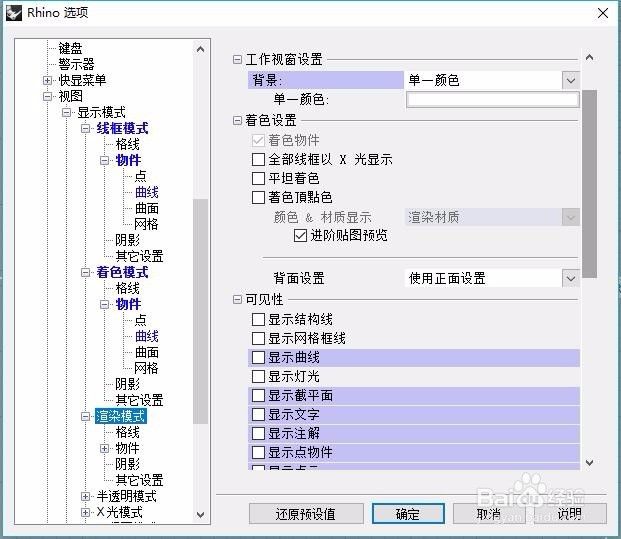Image resolution: width=621 pixels, height=539 pixels.
Task: Collapse the 可见性 section
Action: tap(237, 299)
